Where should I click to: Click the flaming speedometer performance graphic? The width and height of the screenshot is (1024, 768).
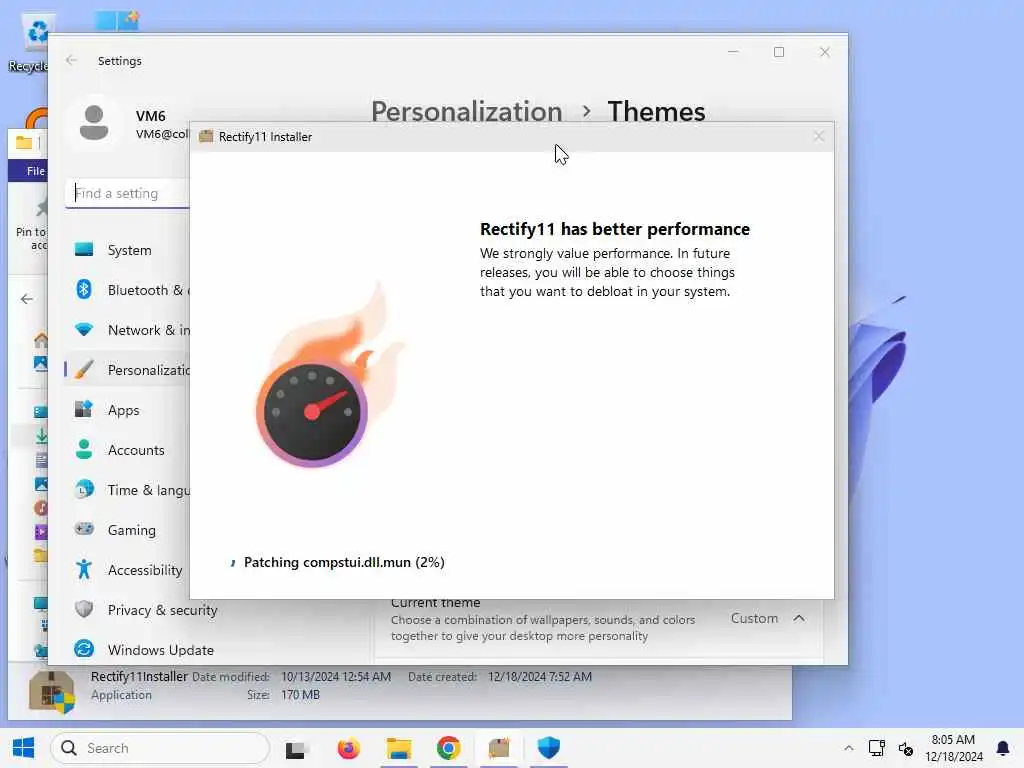click(328, 374)
